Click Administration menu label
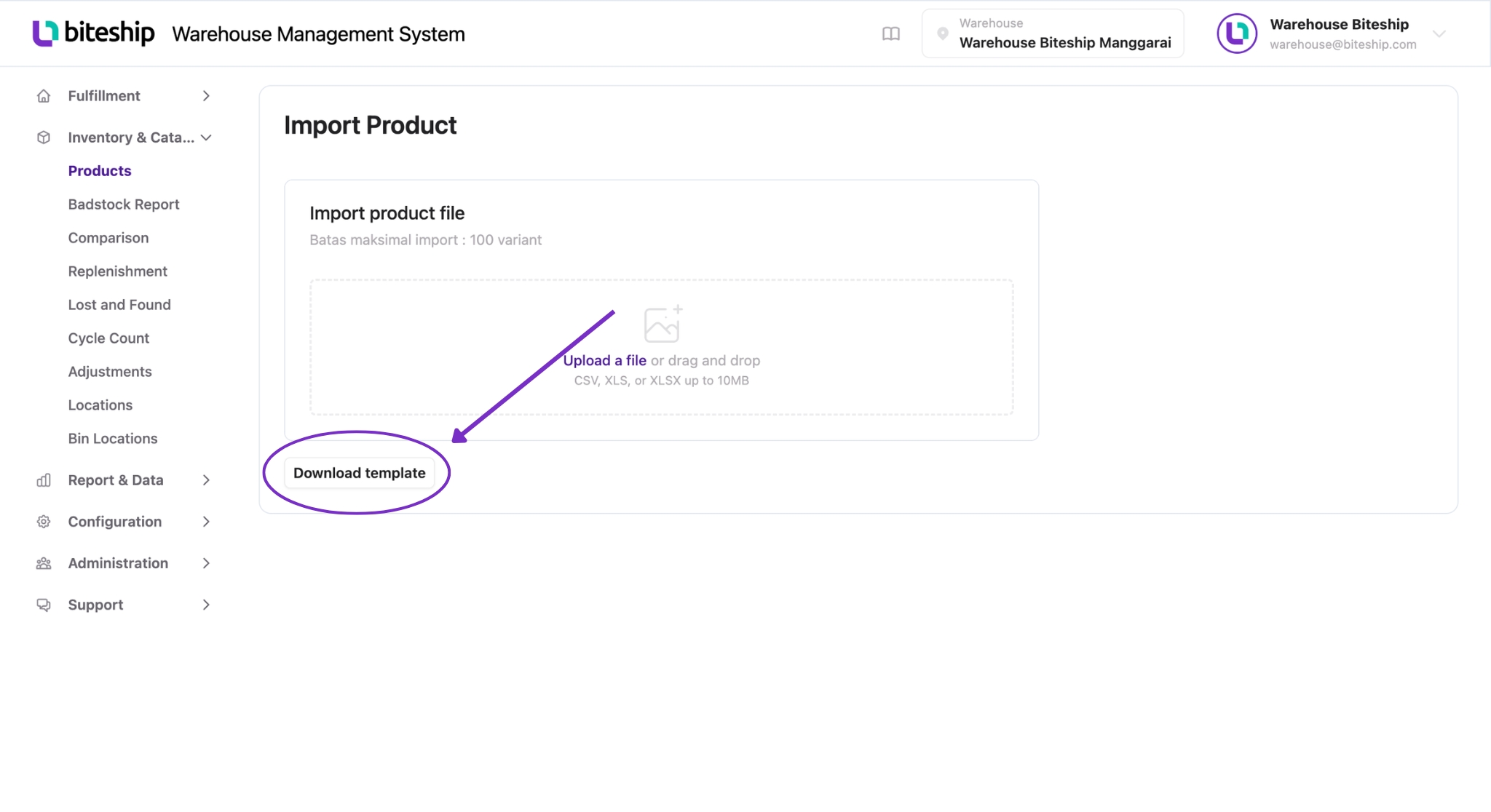The width and height of the screenshot is (1491, 812). [118, 563]
